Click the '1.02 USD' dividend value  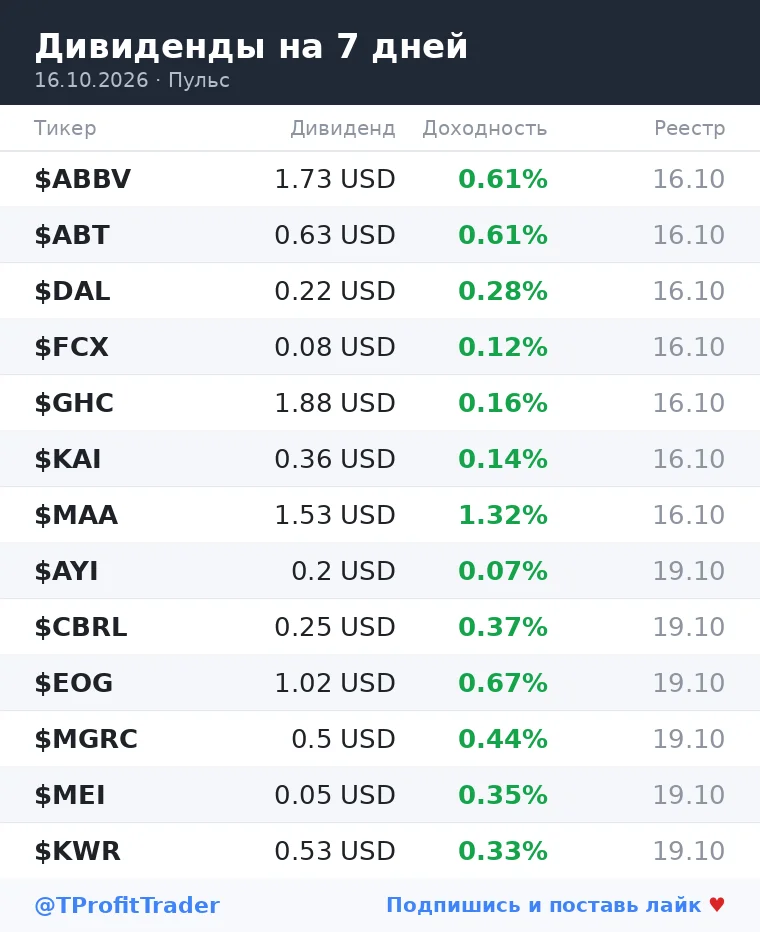[x=335, y=683]
